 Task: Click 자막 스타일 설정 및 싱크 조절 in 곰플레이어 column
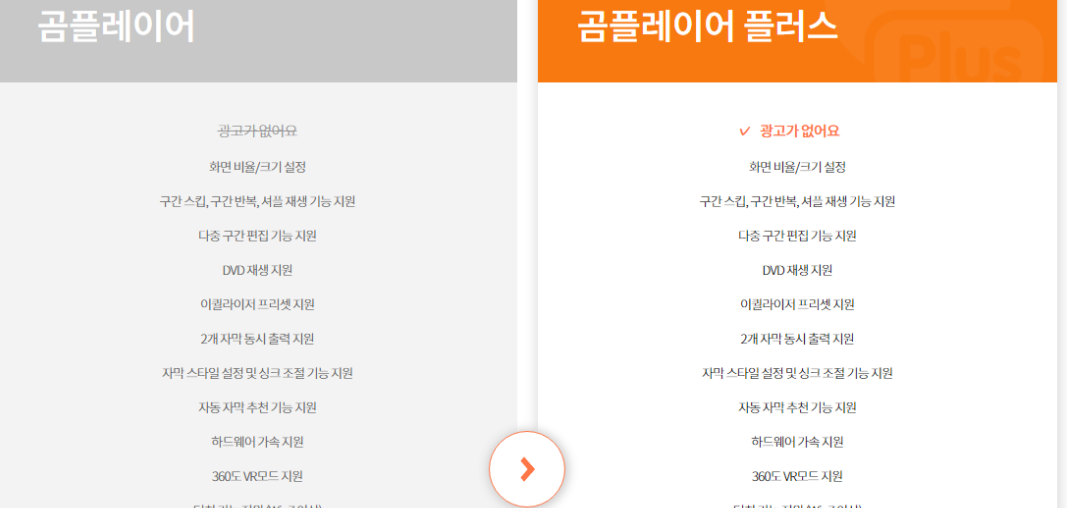257,373
